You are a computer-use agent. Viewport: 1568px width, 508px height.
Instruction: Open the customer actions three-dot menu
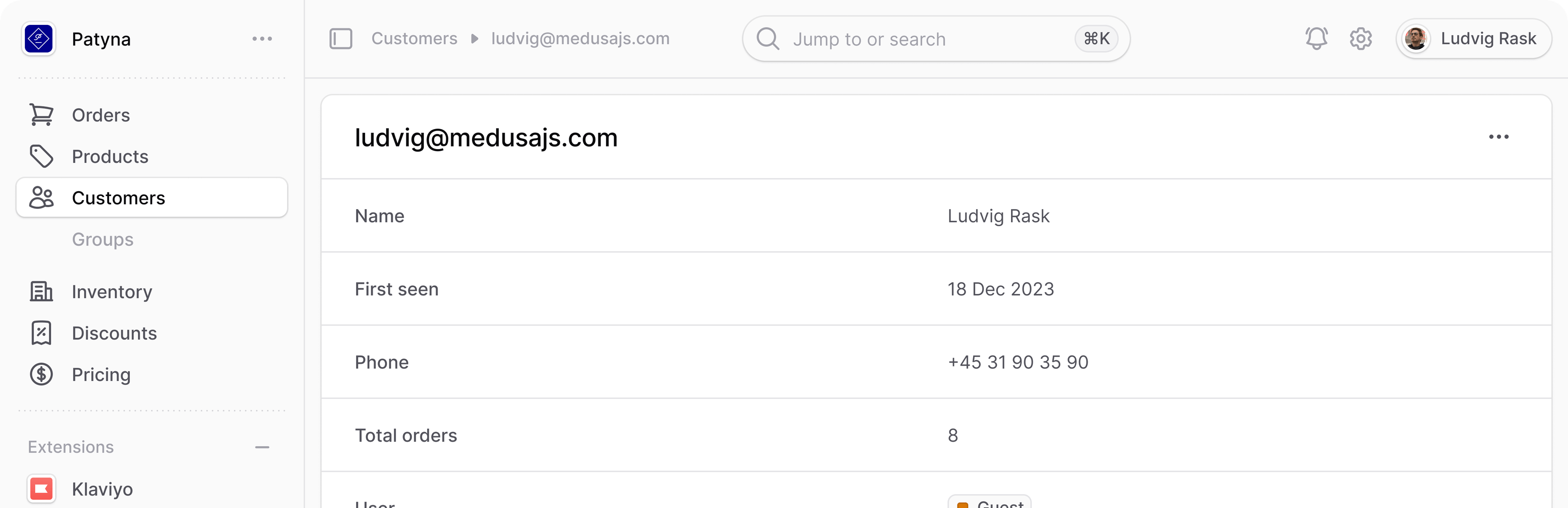1499,137
